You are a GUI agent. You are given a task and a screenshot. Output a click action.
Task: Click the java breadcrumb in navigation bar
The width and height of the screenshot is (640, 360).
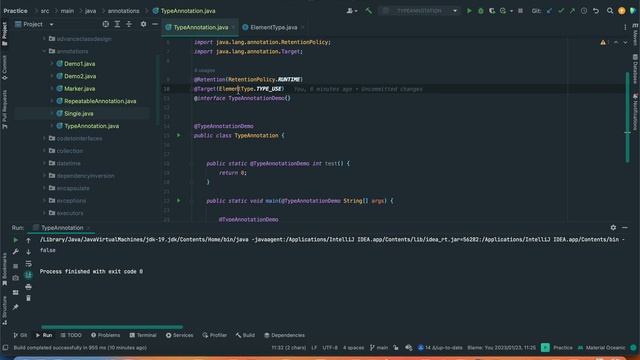90,11
